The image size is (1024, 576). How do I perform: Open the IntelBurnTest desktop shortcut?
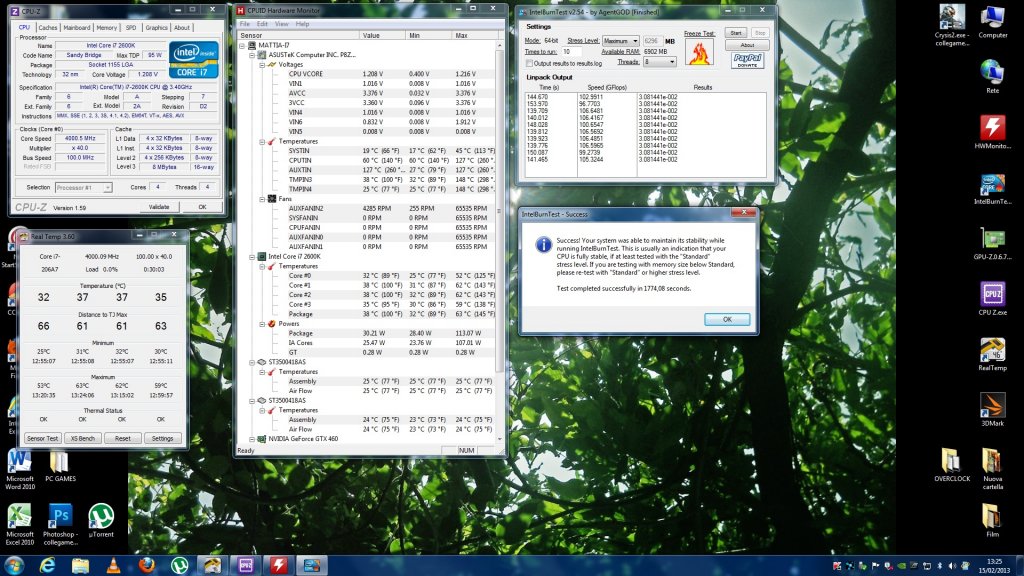click(x=992, y=189)
